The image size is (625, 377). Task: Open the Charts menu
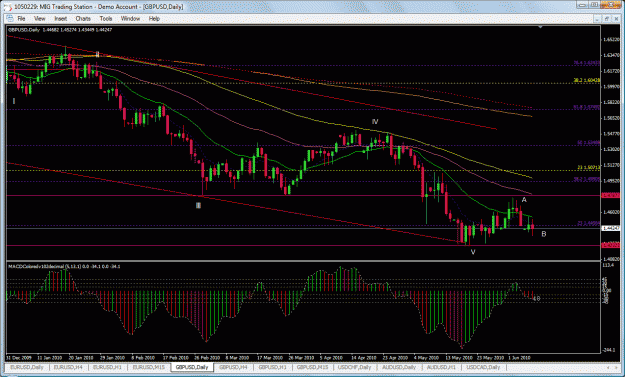[83, 19]
